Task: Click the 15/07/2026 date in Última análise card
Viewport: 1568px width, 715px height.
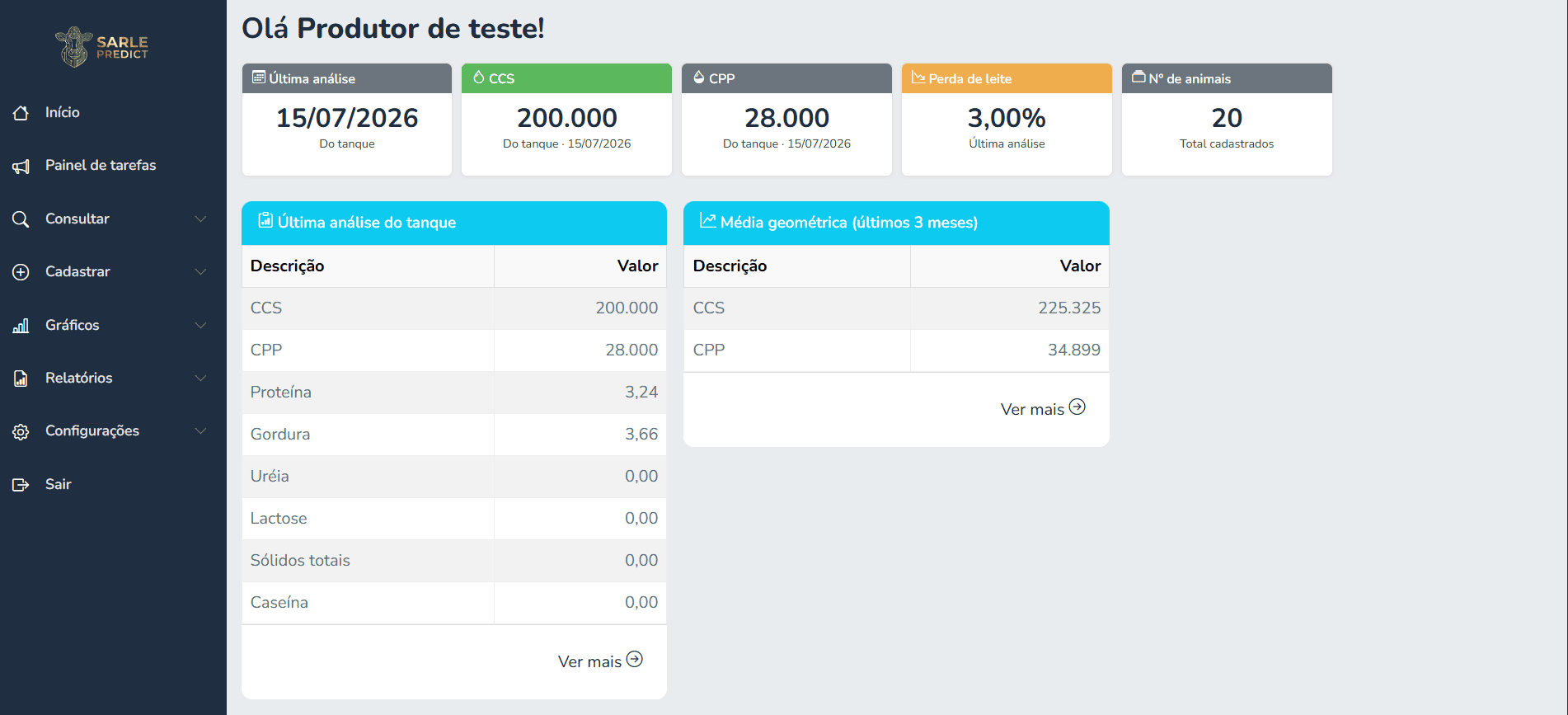Action: click(x=347, y=118)
